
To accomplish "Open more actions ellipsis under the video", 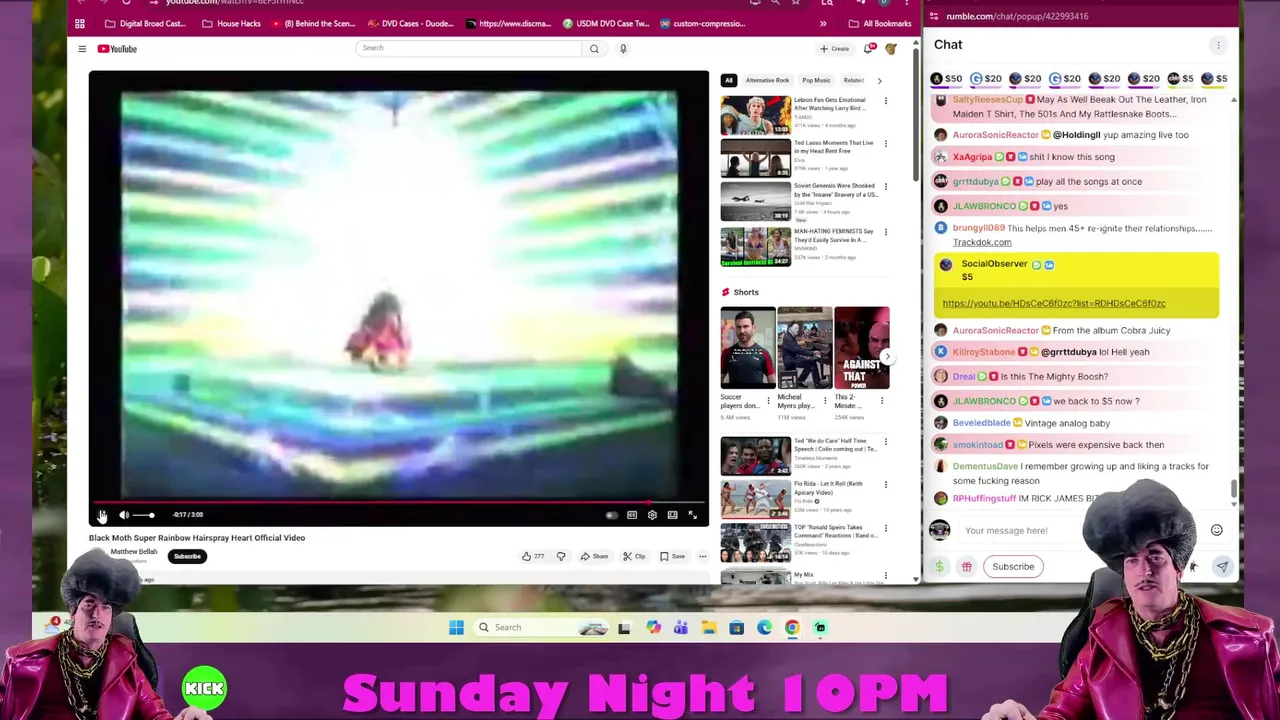I will [x=702, y=557].
